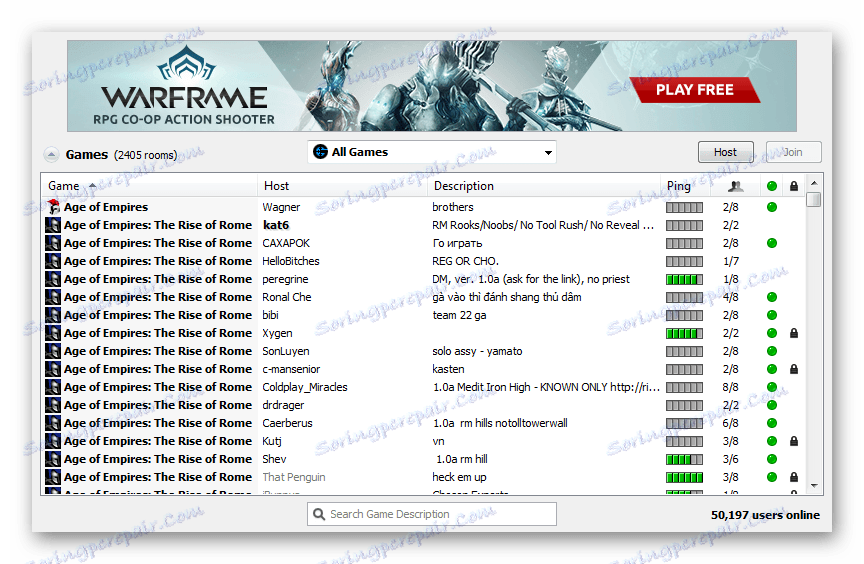Click the scrollbar down arrow
This screenshot has width=864, height=564.
click(x=814, y=486)
